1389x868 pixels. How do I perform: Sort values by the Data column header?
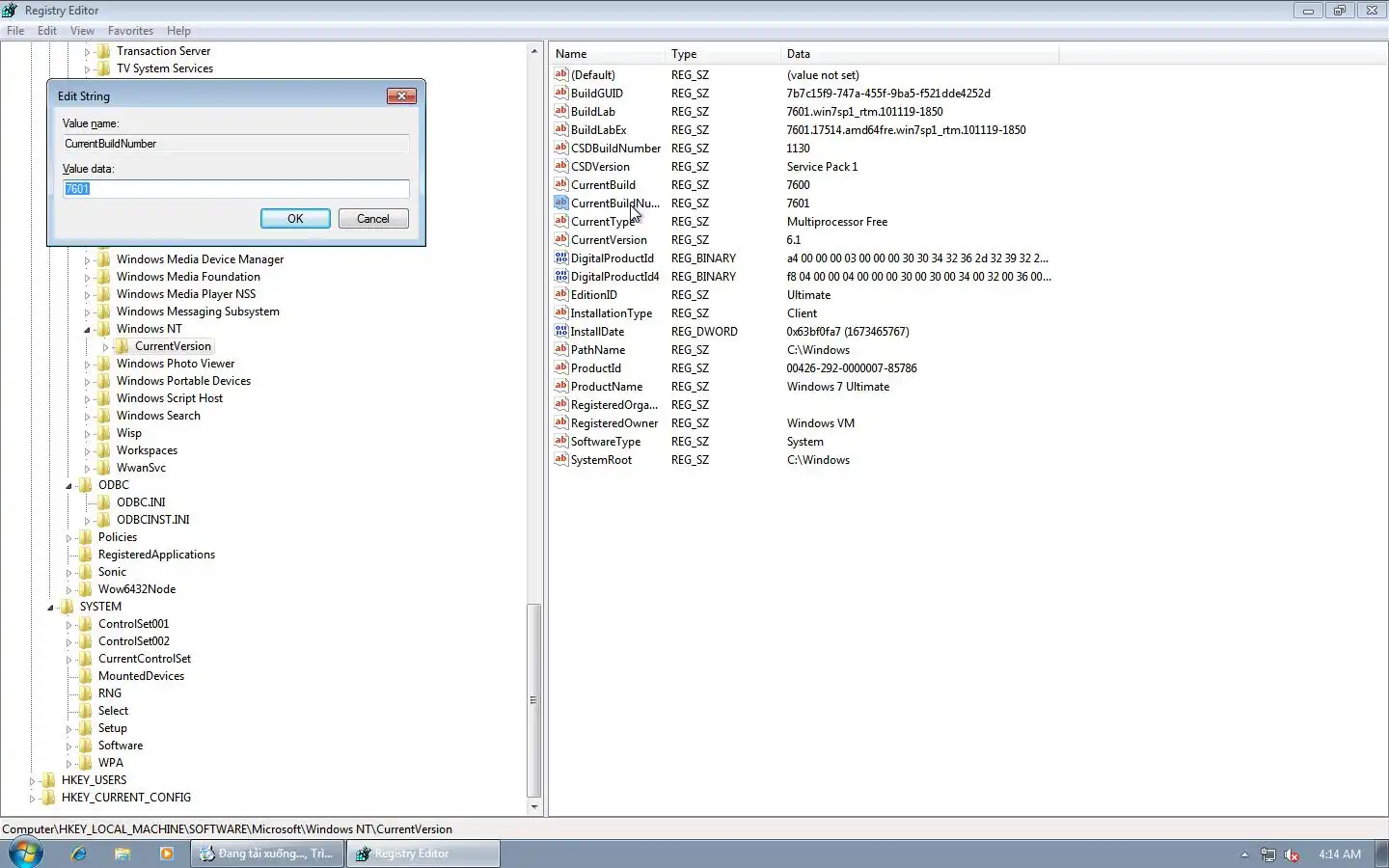920,54
